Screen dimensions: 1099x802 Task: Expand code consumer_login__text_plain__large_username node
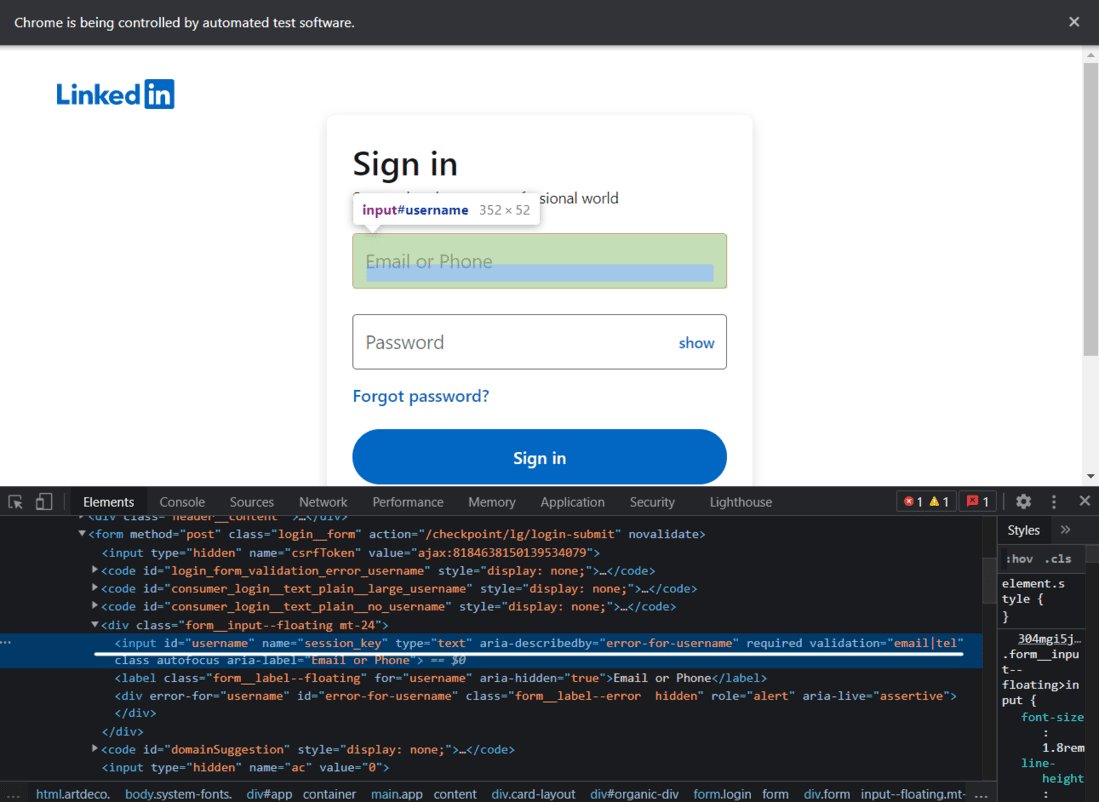(x=95, y=588)
